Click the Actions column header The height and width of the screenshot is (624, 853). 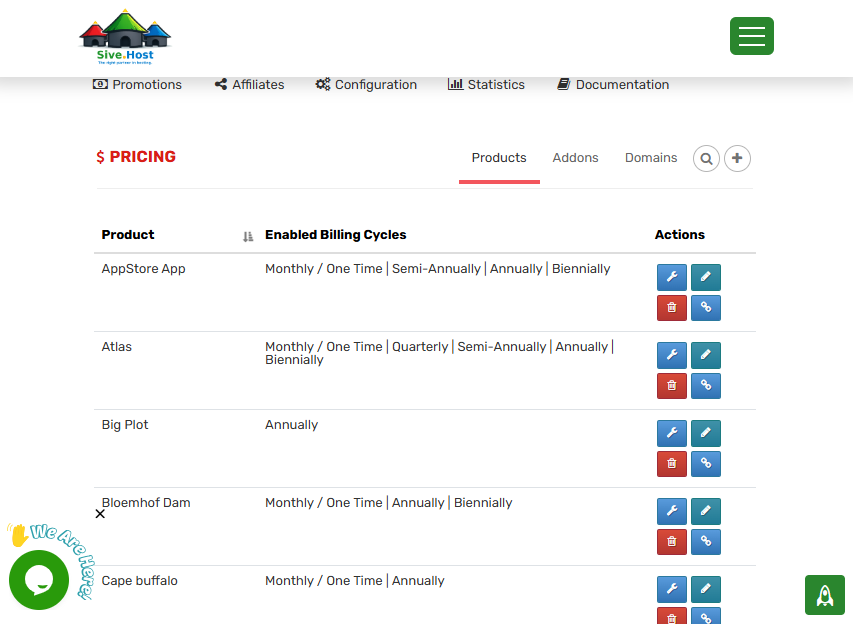pyautogui.click(x=679, y=234)
